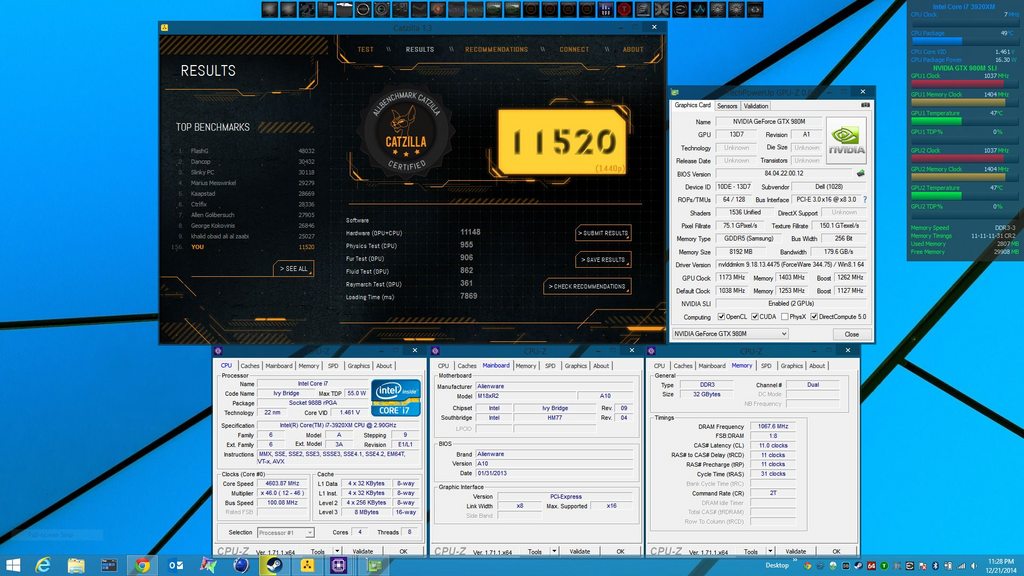Click the Driver Version field in GPU-Z
Viewport: 1024px width, 576px height.
(792, 264)
